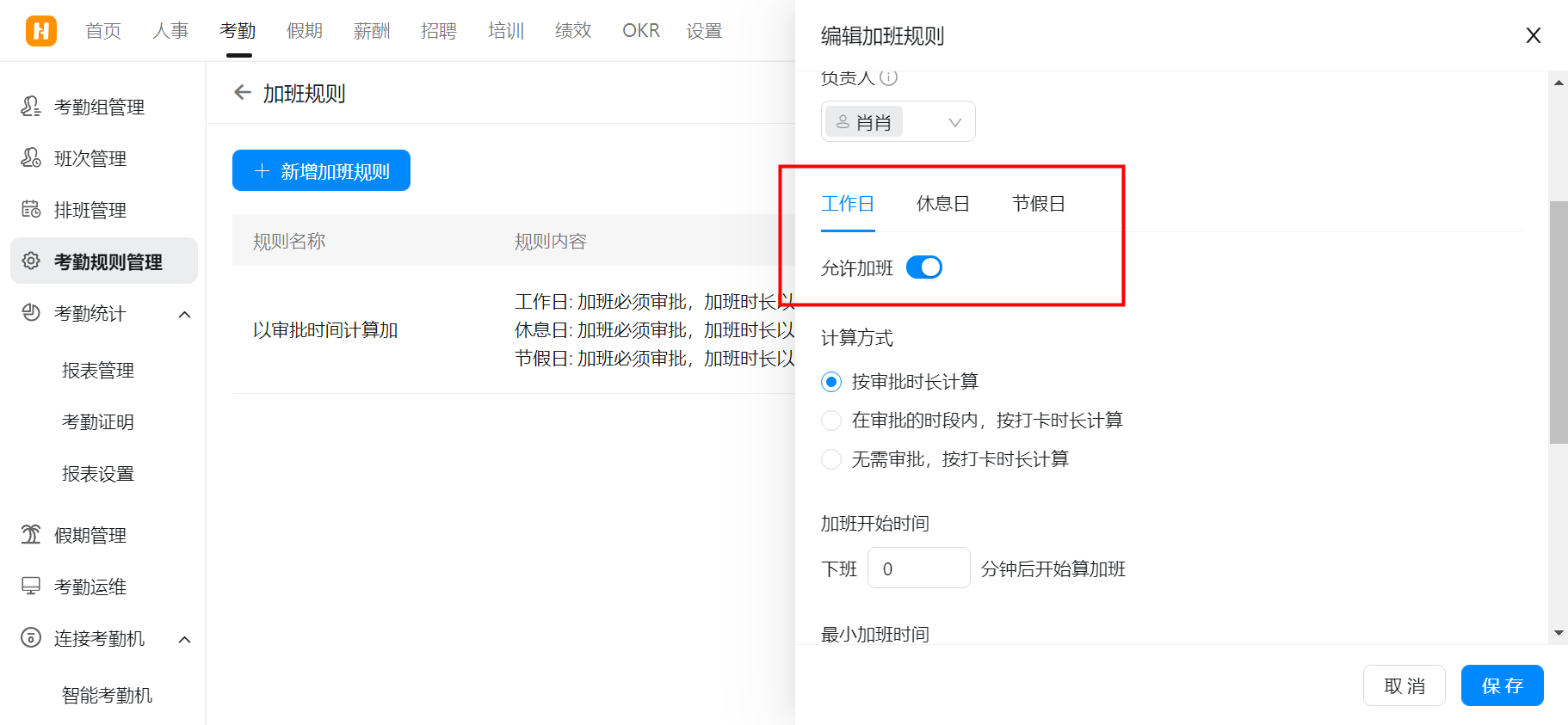Open the 培训 top menu

[506, 31]
